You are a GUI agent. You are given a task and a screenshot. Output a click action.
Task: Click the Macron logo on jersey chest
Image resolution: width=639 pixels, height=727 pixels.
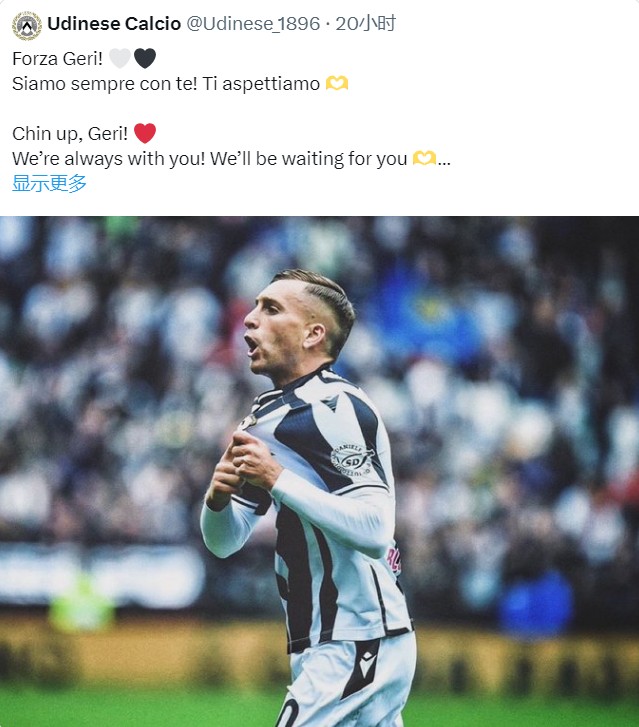click(330, 403)
